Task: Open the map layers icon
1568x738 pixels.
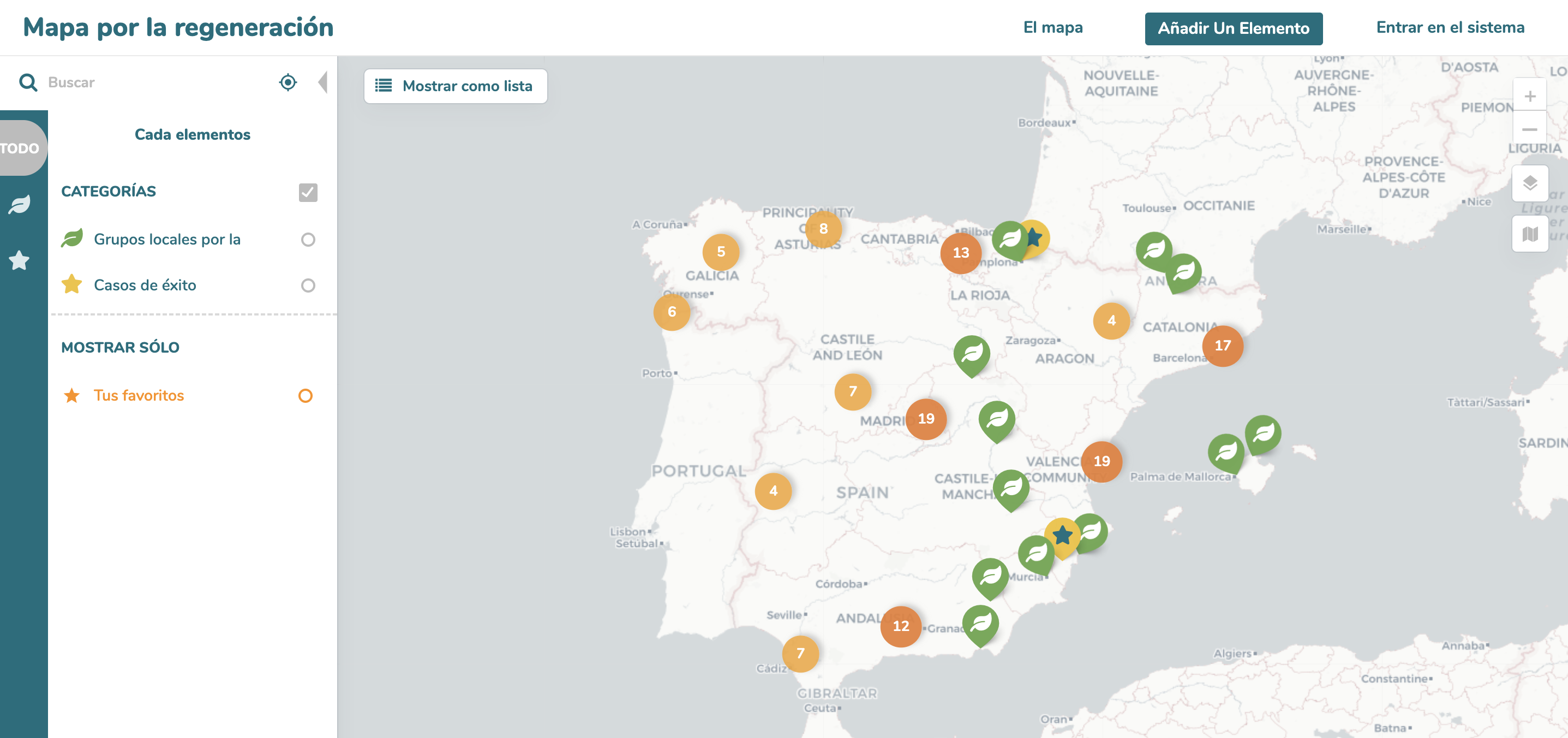Action: click(1529, 183)
